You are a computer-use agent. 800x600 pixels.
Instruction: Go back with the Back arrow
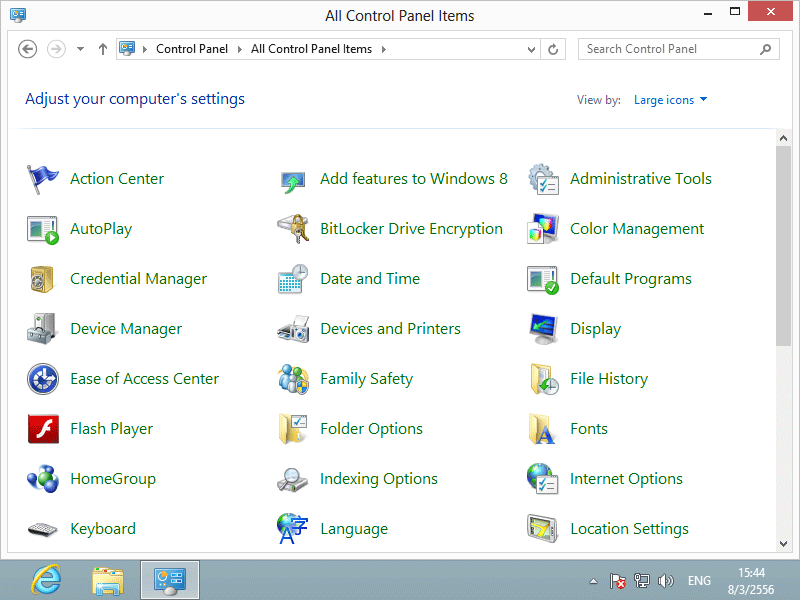28,49
